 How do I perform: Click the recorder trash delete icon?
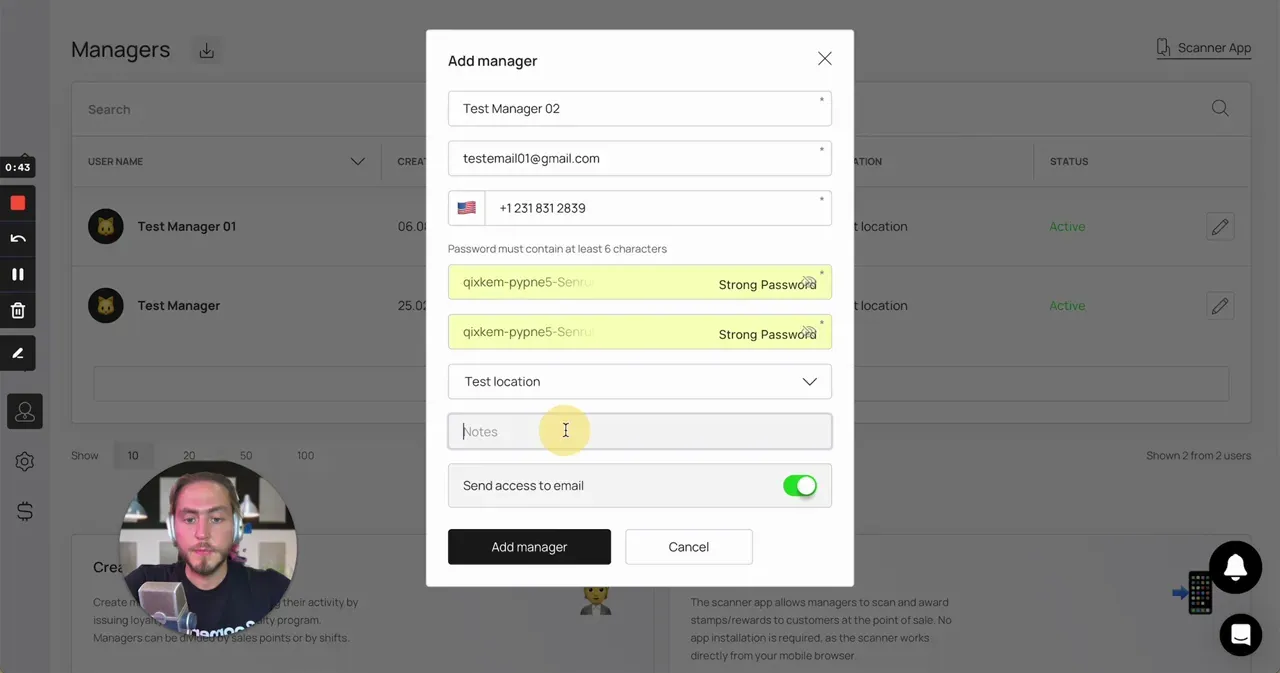(x=18, y=310)
